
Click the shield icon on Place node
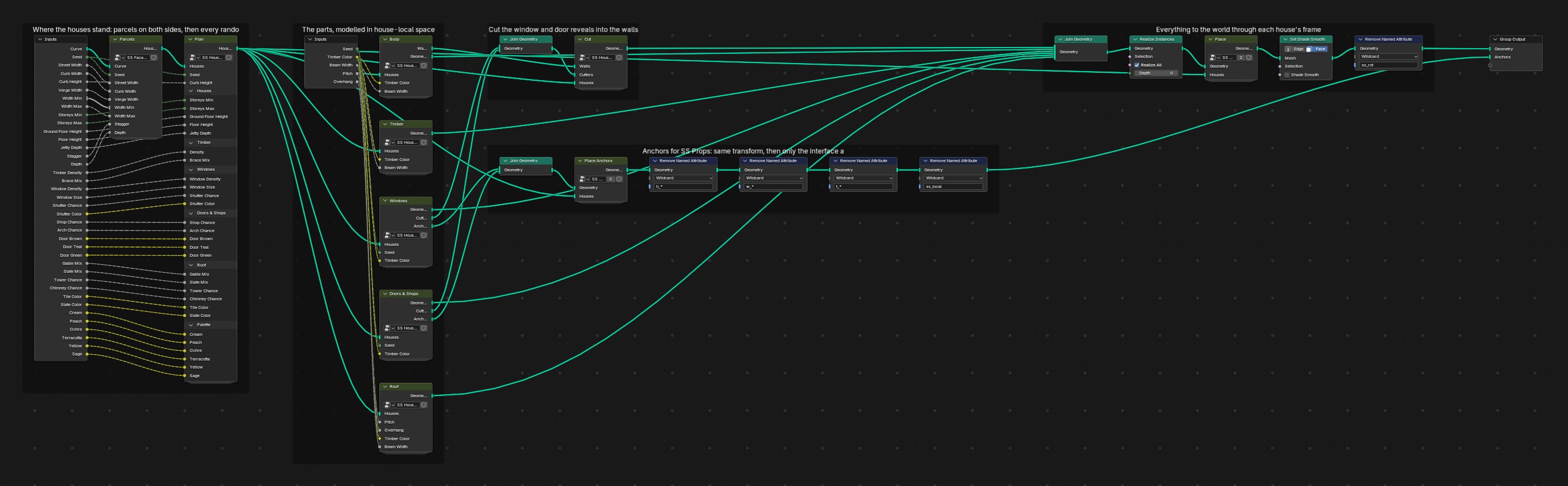click(1249, 57)
